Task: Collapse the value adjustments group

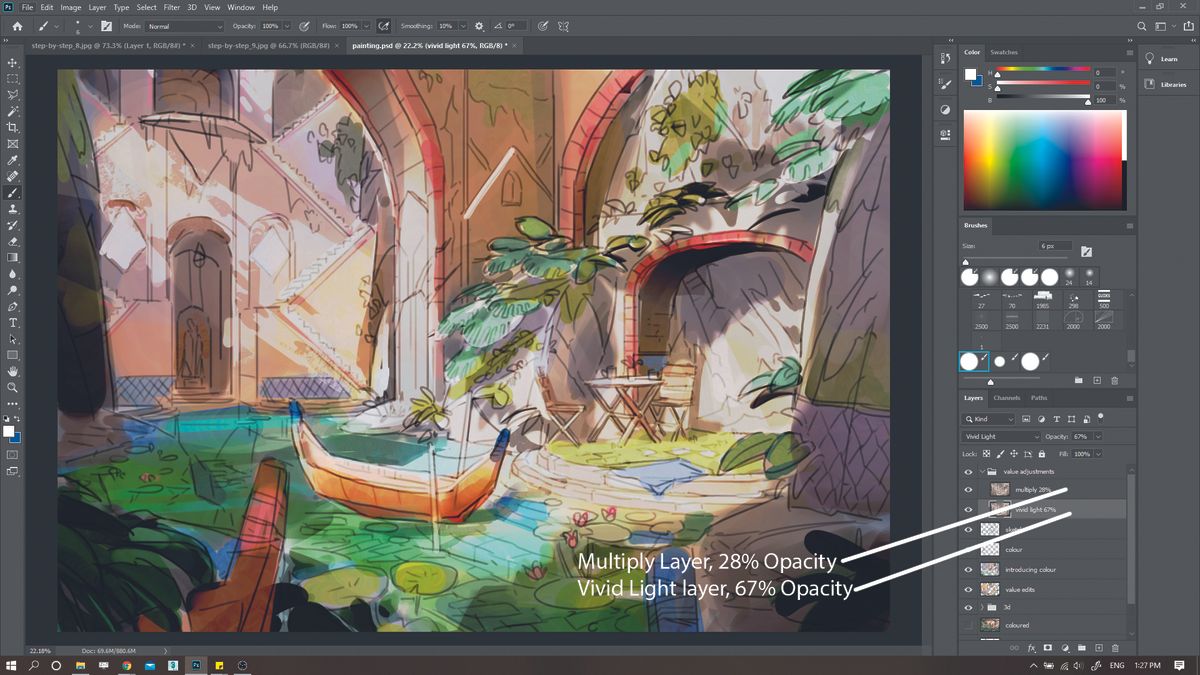Action: (x=982, y=471)
